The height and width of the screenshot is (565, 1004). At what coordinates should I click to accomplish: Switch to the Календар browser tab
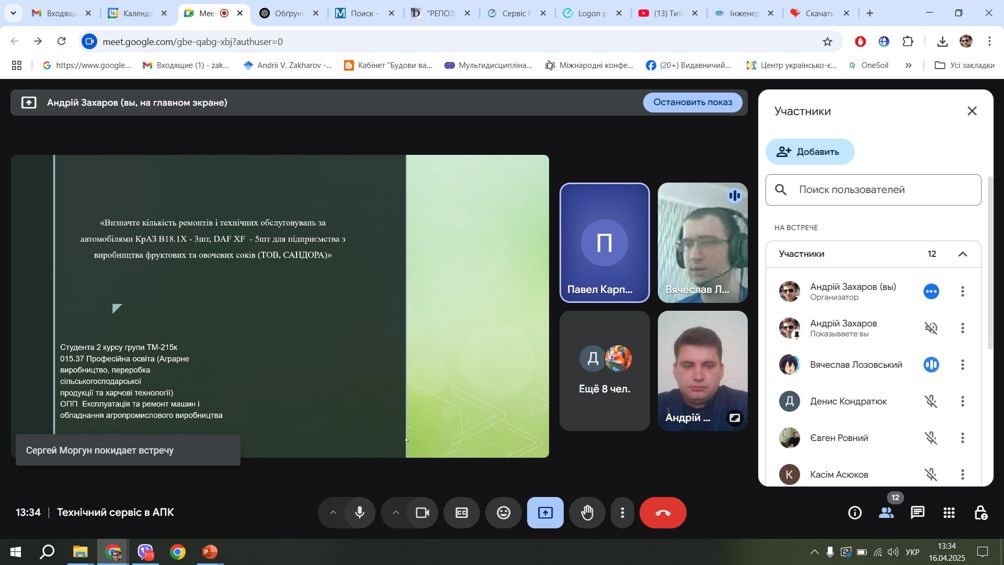point(136,13)
